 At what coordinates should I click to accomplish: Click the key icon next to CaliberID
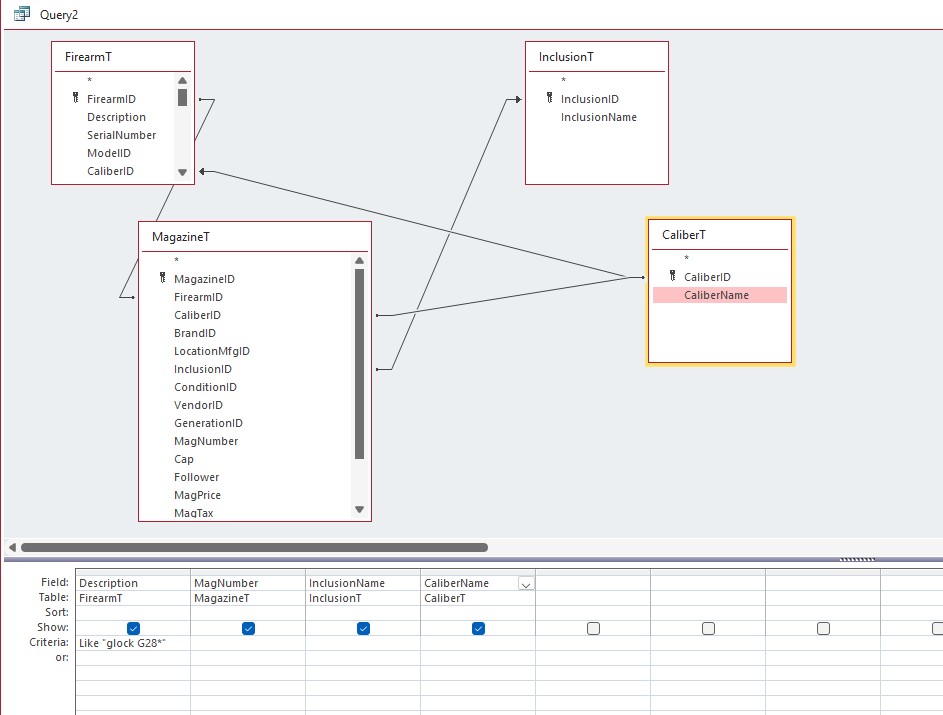click(673, 277)
